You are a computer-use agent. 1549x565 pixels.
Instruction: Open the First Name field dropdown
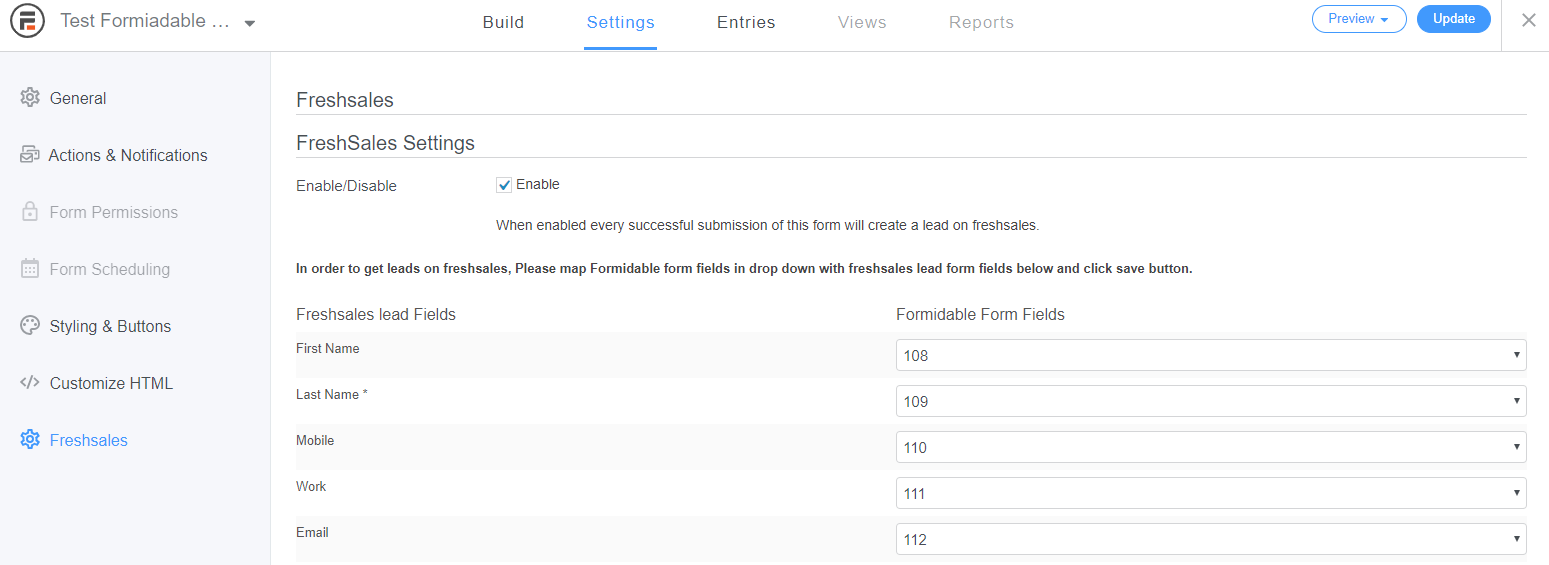[x=1210, y=355]
